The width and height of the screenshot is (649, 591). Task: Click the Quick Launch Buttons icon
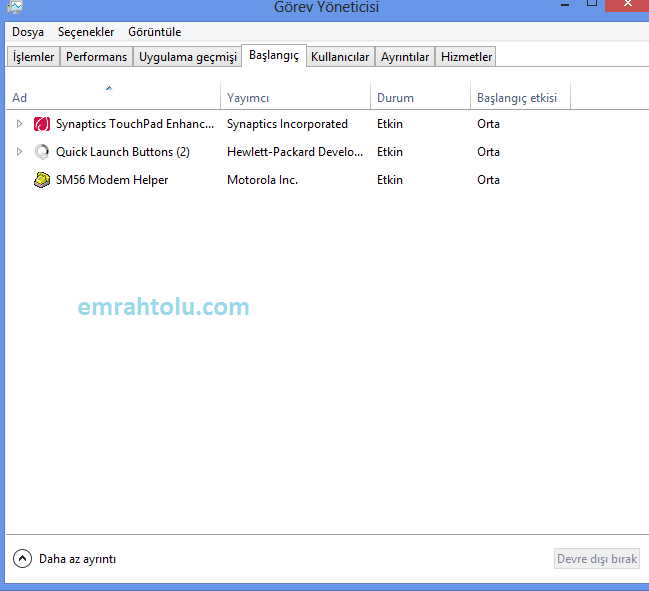[x=42, y=152]
